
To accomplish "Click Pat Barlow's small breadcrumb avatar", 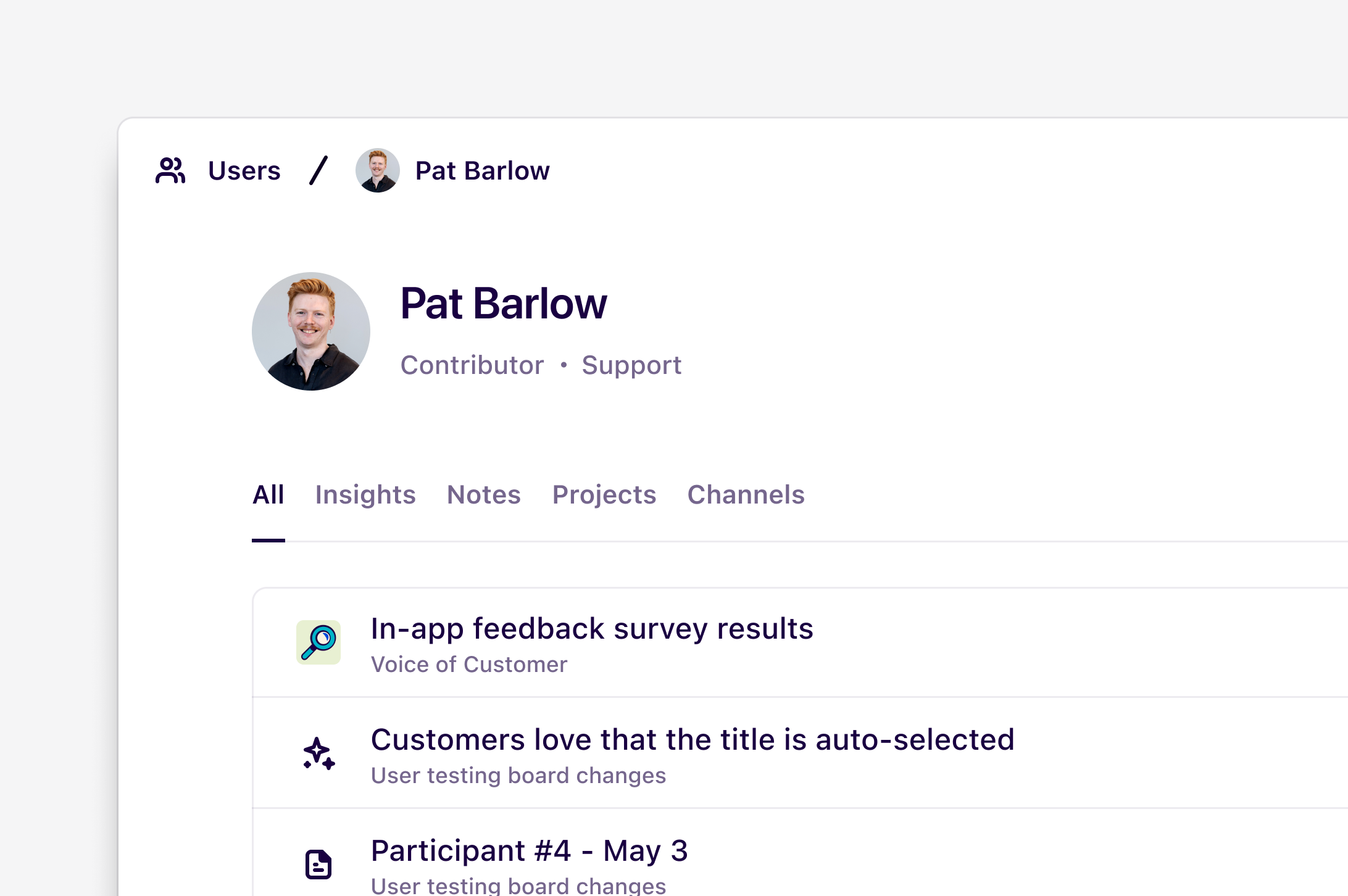I will coord(378,170).
